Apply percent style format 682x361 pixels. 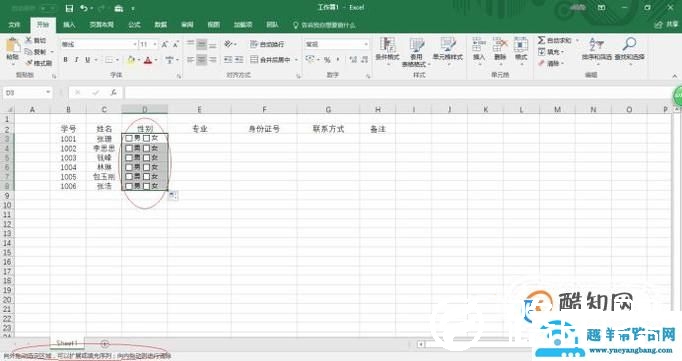(327, 60)
